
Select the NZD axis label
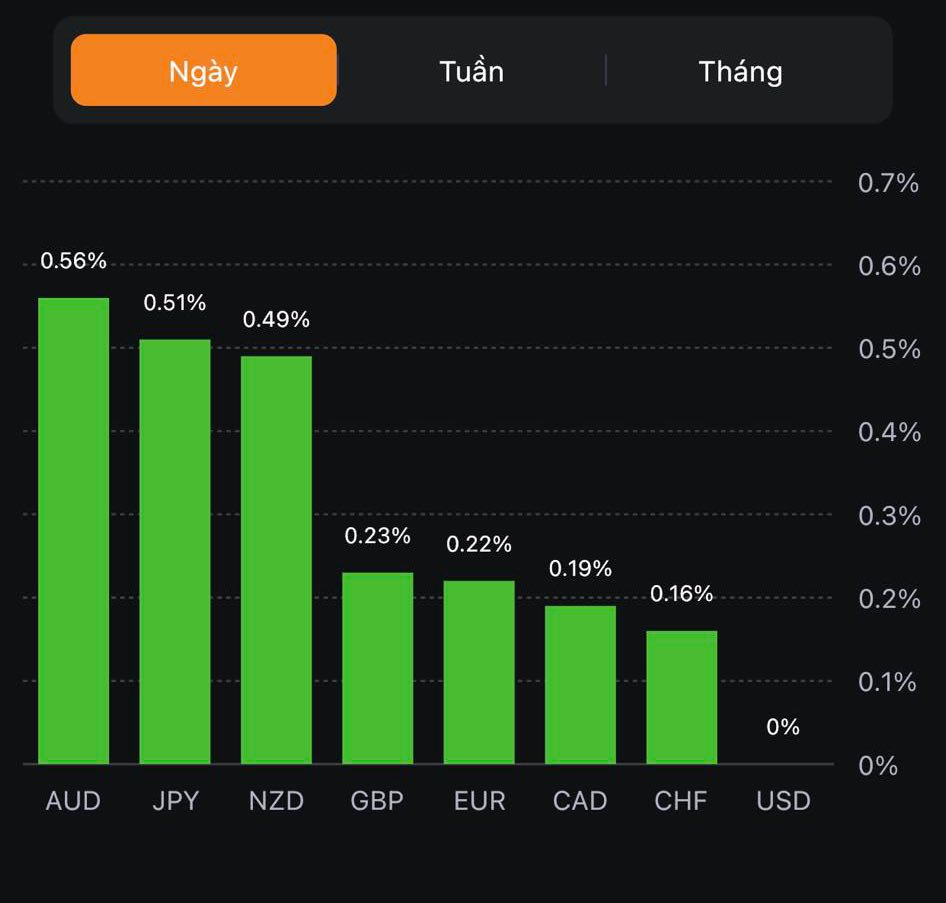coord(276,801)
